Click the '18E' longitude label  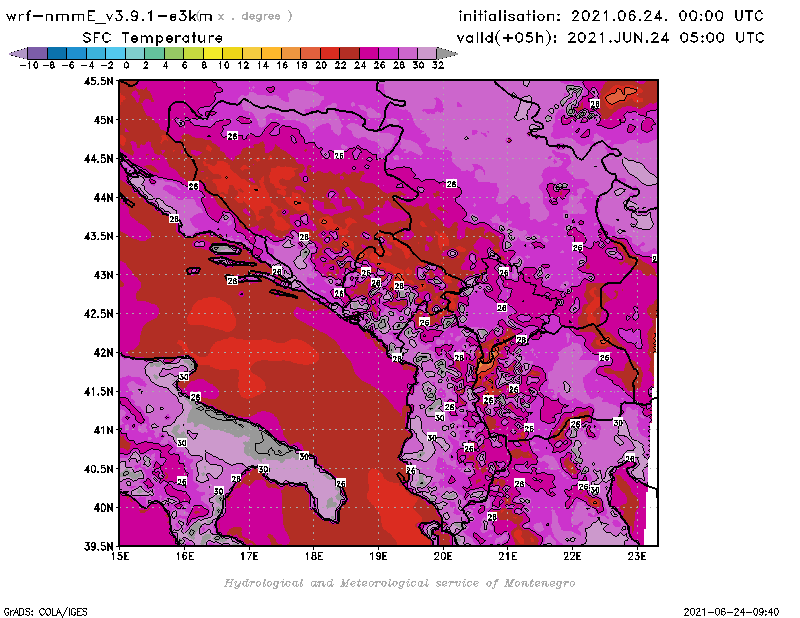click(x=314, y=556)
